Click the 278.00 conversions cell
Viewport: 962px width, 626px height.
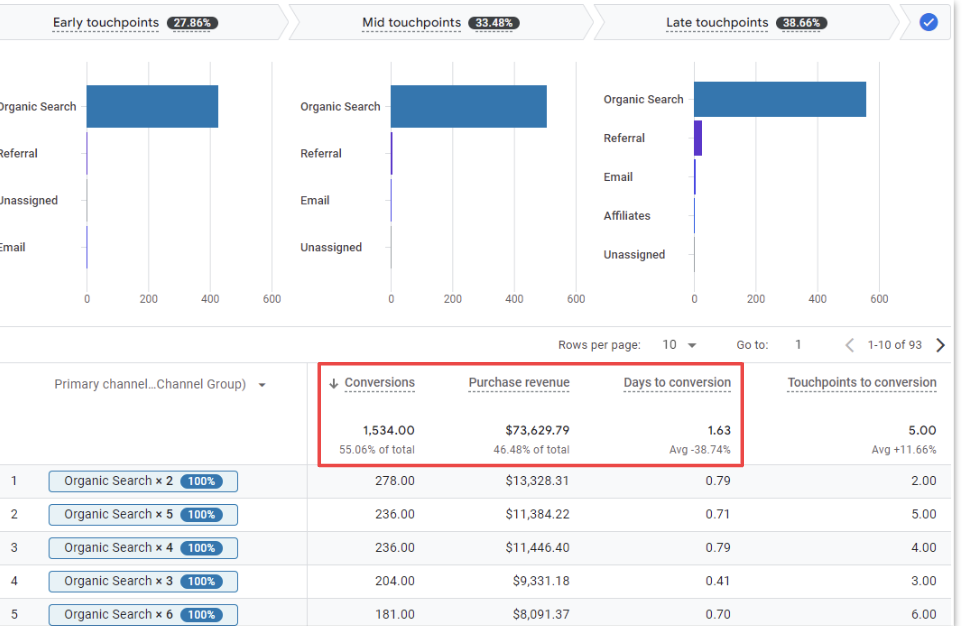pyautogui.click(x=394, y=481)
